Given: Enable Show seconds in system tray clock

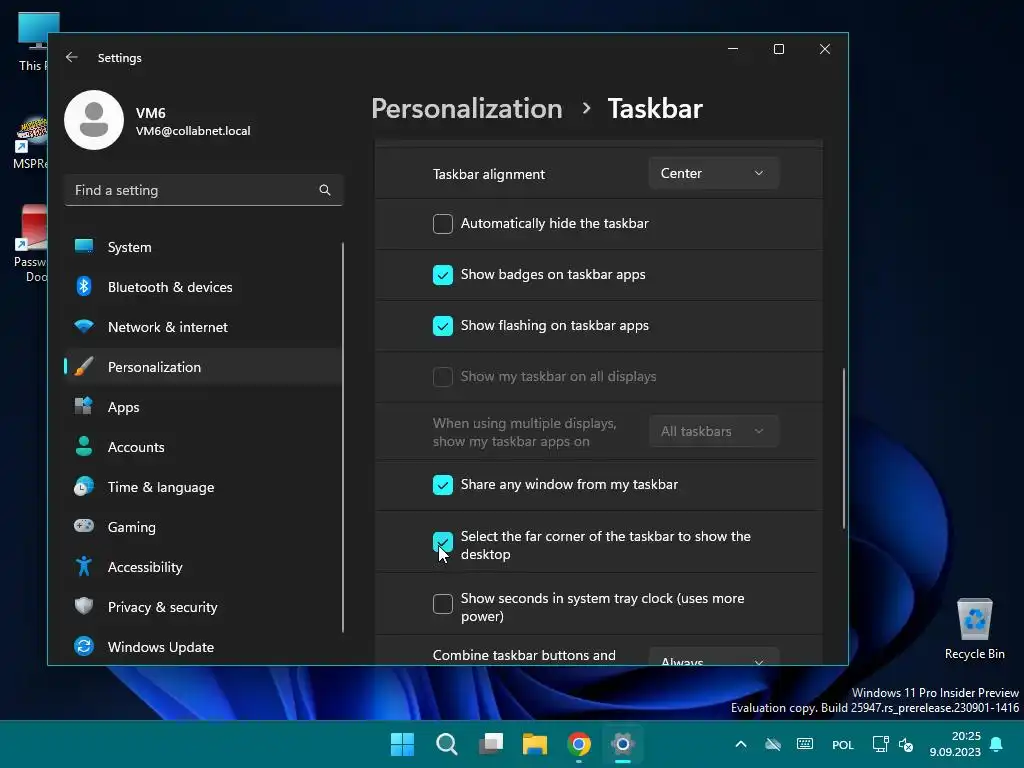Looking at the screenshot, I should (x=443, y=603).
